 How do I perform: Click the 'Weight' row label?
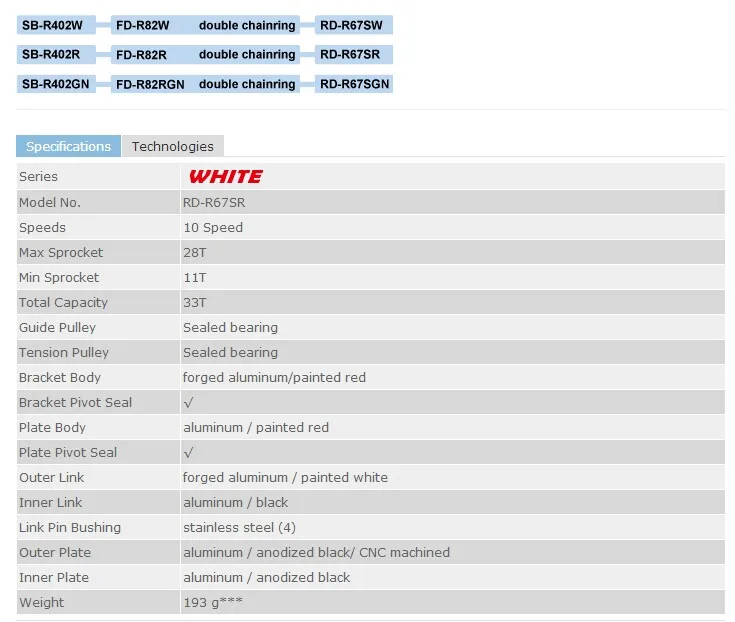[41, 602]
